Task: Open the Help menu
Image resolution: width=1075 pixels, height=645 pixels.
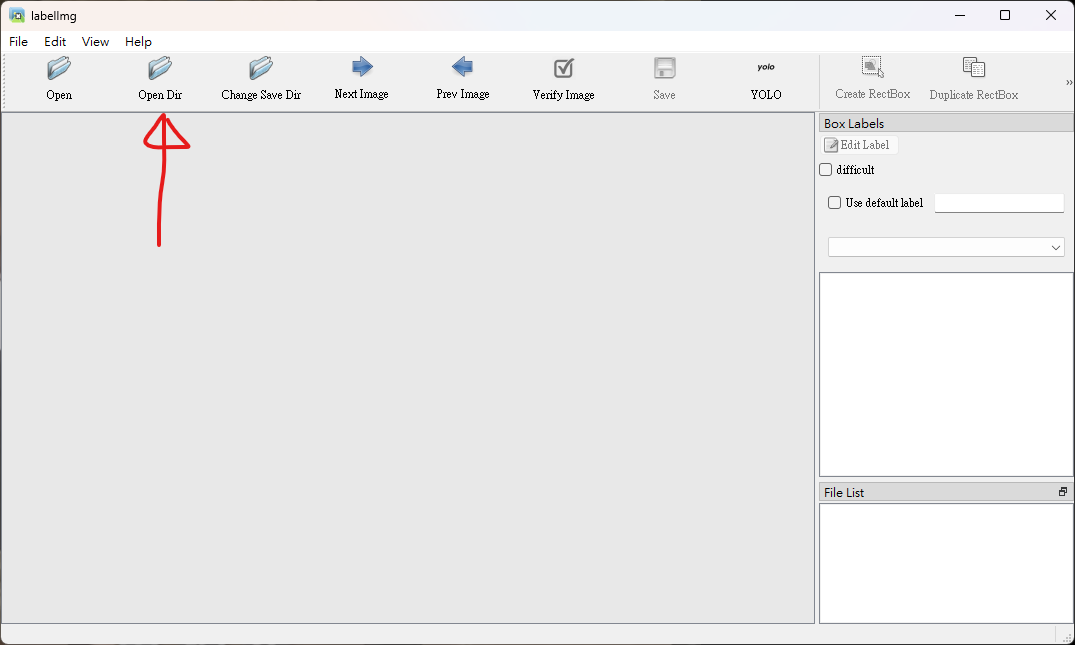Action: (x=138, y=42)
